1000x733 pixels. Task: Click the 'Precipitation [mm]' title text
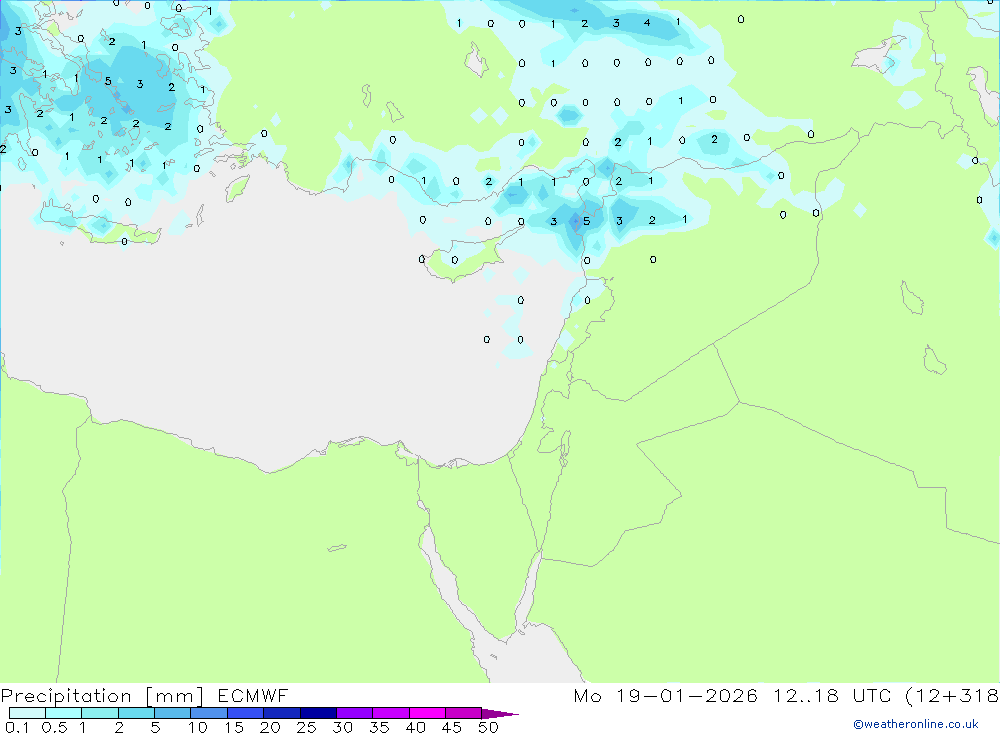(103, 696)
